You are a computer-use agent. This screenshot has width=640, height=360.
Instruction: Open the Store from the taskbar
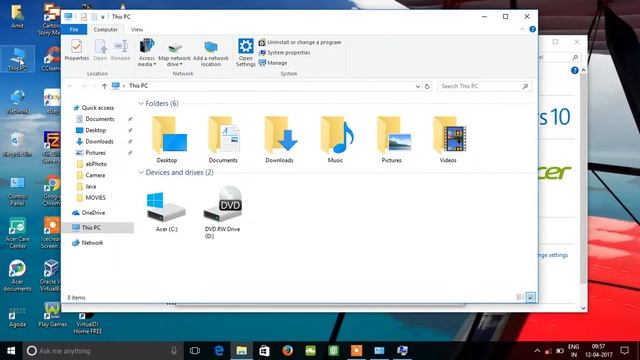[264, 351]
